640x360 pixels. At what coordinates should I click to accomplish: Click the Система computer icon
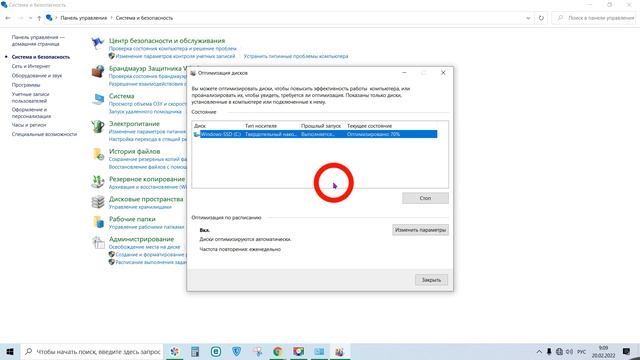point(98,99)
